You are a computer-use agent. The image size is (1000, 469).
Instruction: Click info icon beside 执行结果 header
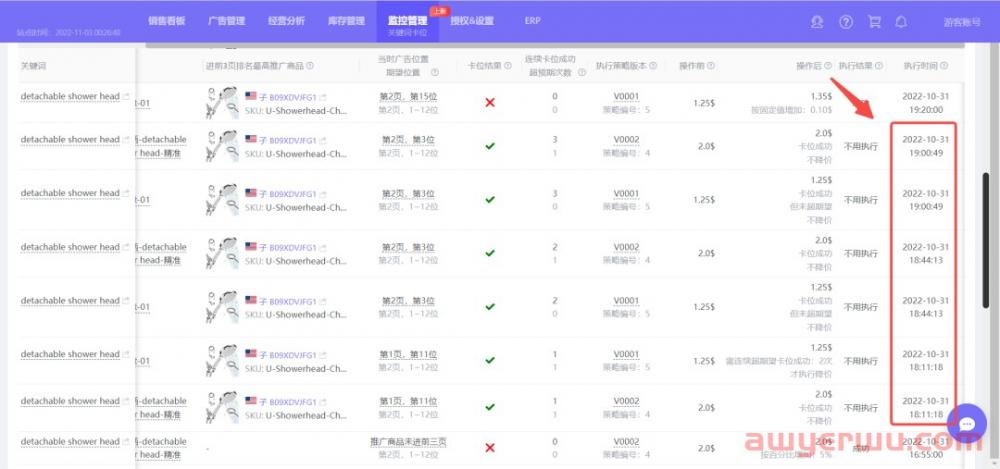(x=879, y=66)
